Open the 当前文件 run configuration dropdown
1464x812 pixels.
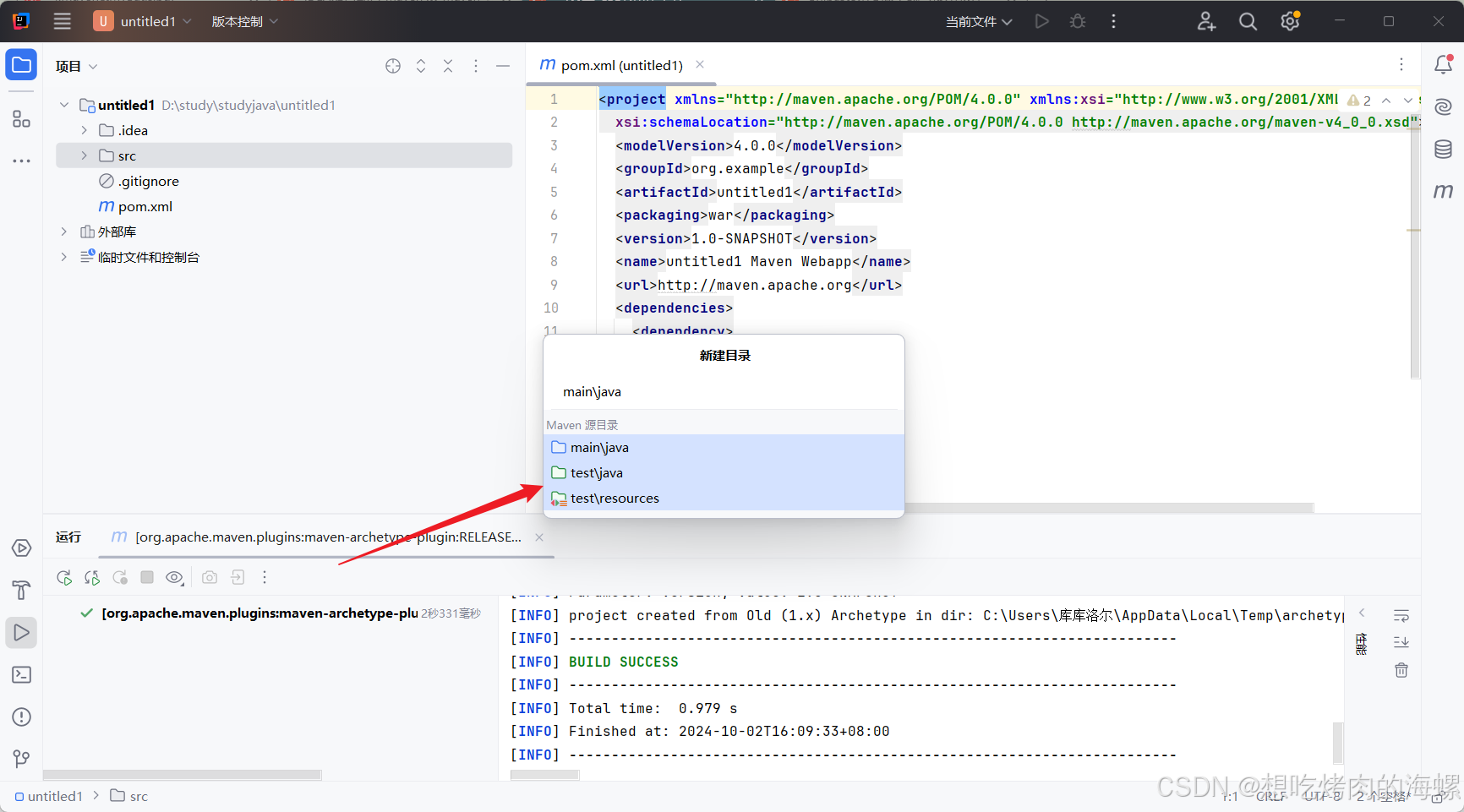[979, 21]
